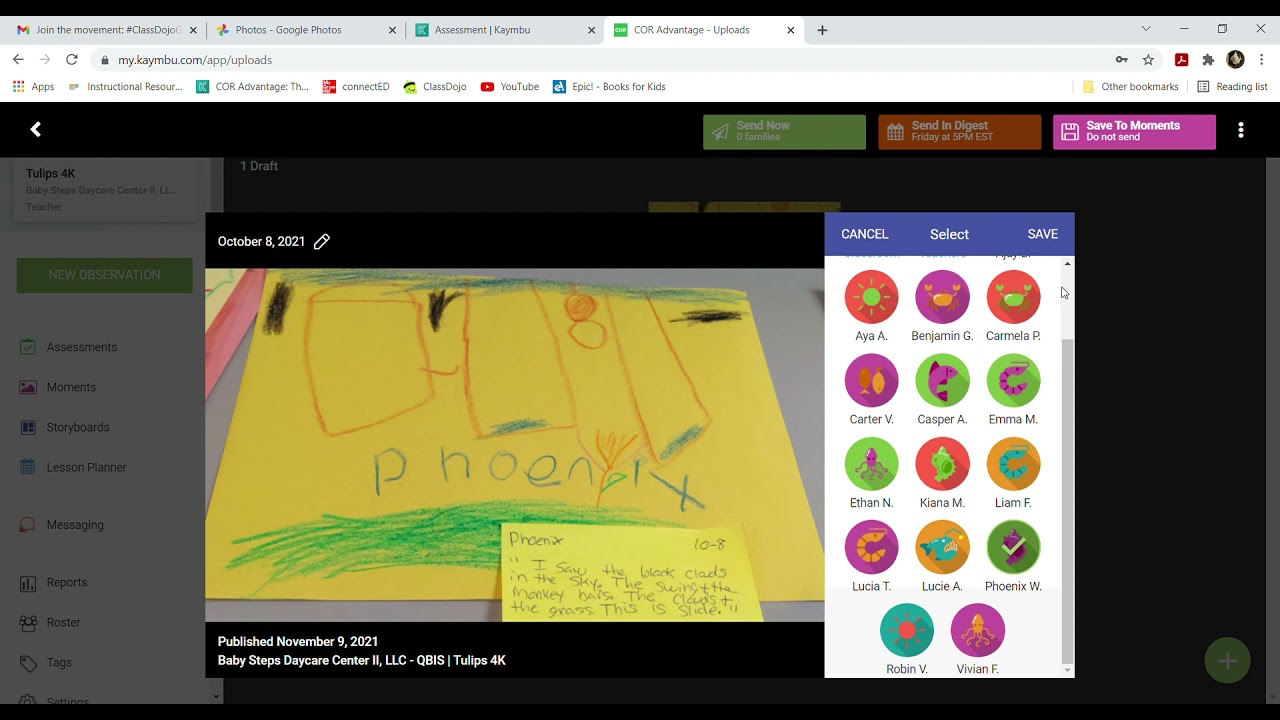Open the ClassDojo bookmark
The height and width of the screenshot is (720, 1280).
point(435,87)
